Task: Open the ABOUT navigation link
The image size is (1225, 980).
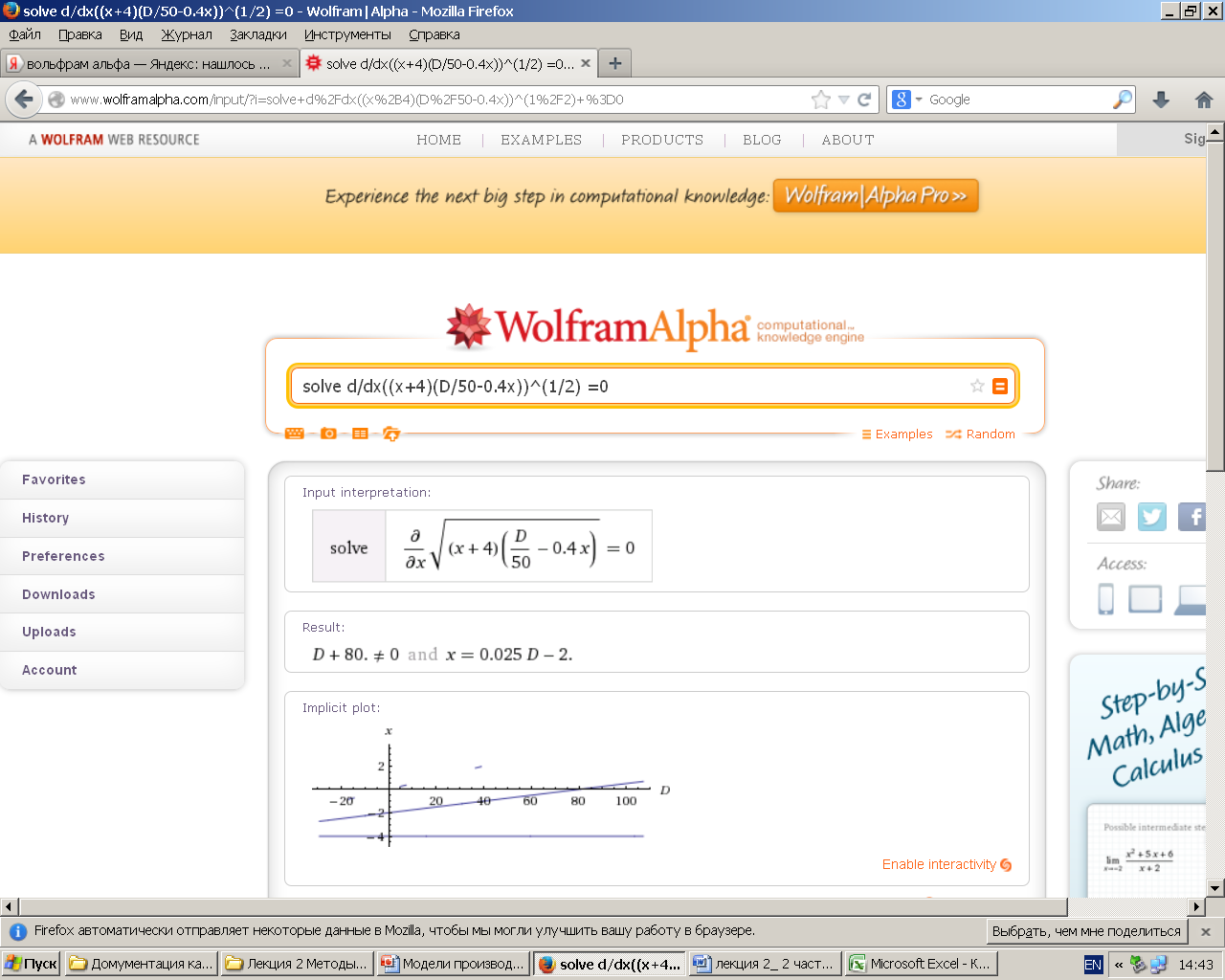Action: click(848, 140)
